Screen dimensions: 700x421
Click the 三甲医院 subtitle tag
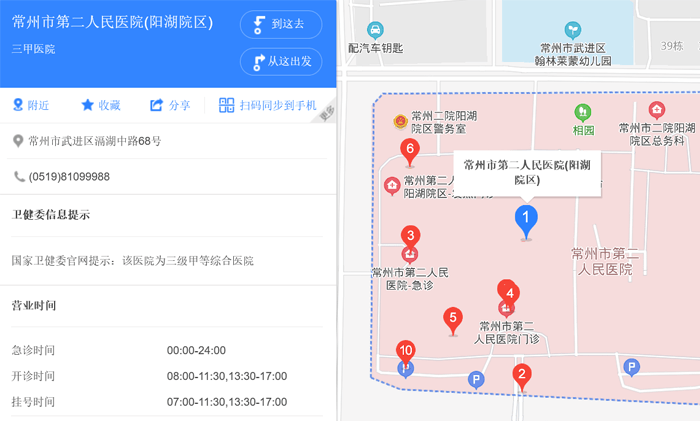(33, 49)
